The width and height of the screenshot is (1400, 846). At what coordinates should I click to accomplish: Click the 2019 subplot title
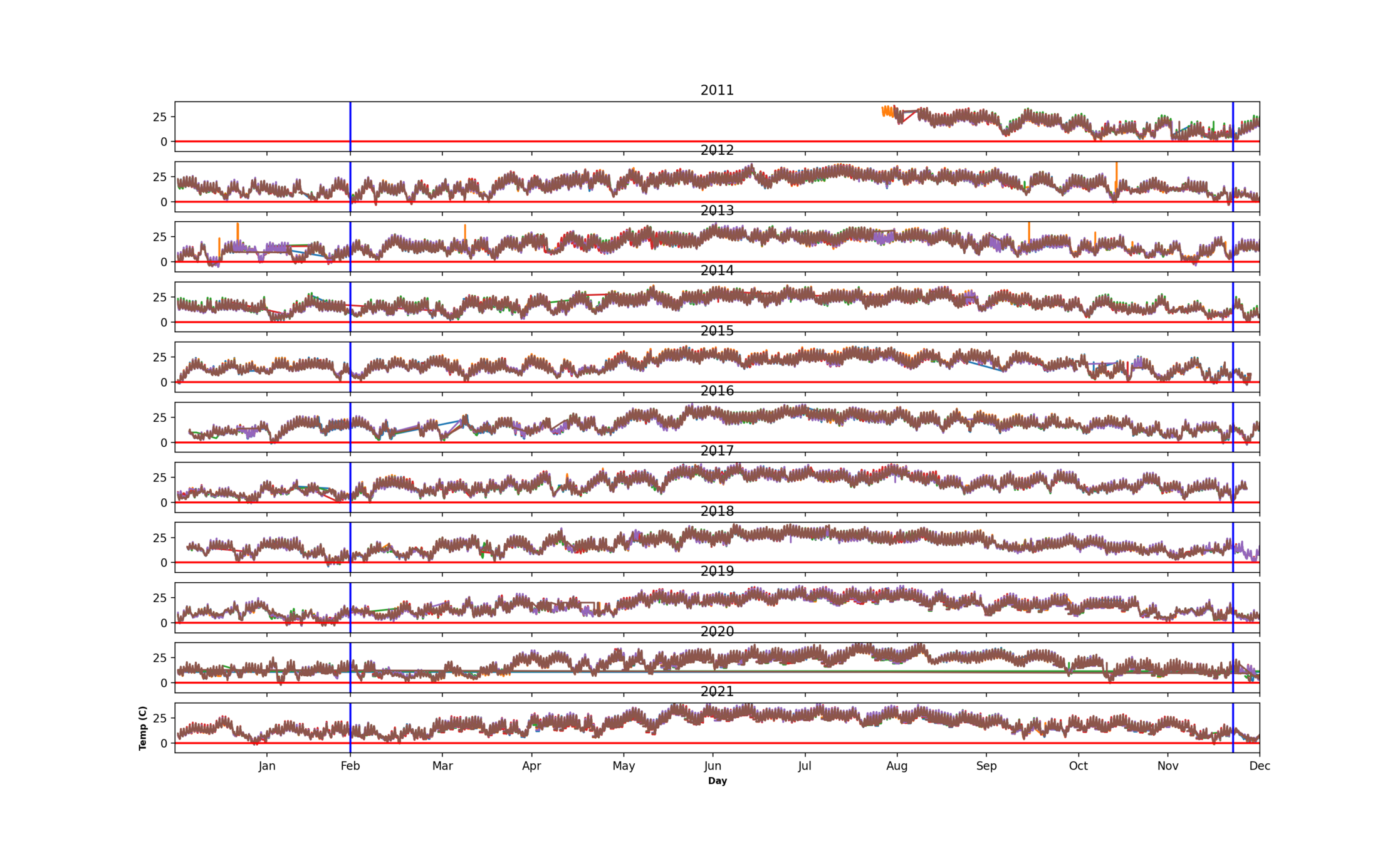pyautogui.click(x=717, y=571)
